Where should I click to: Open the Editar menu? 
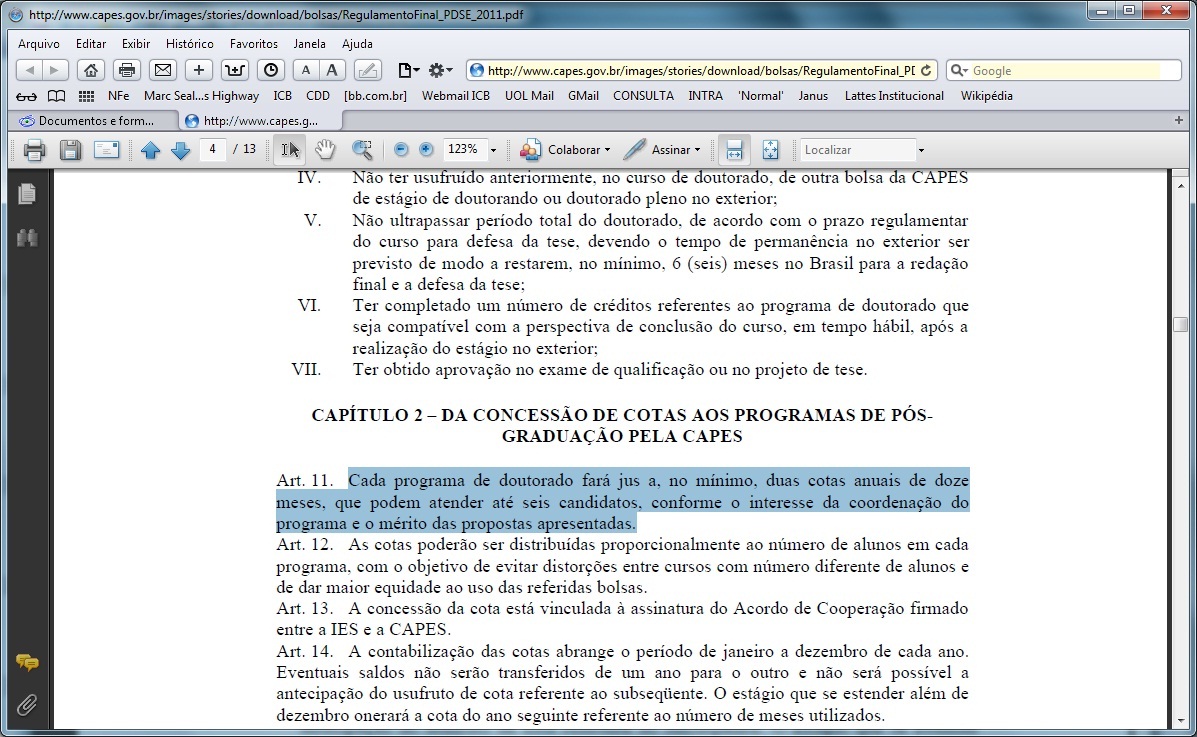point(91,44)
